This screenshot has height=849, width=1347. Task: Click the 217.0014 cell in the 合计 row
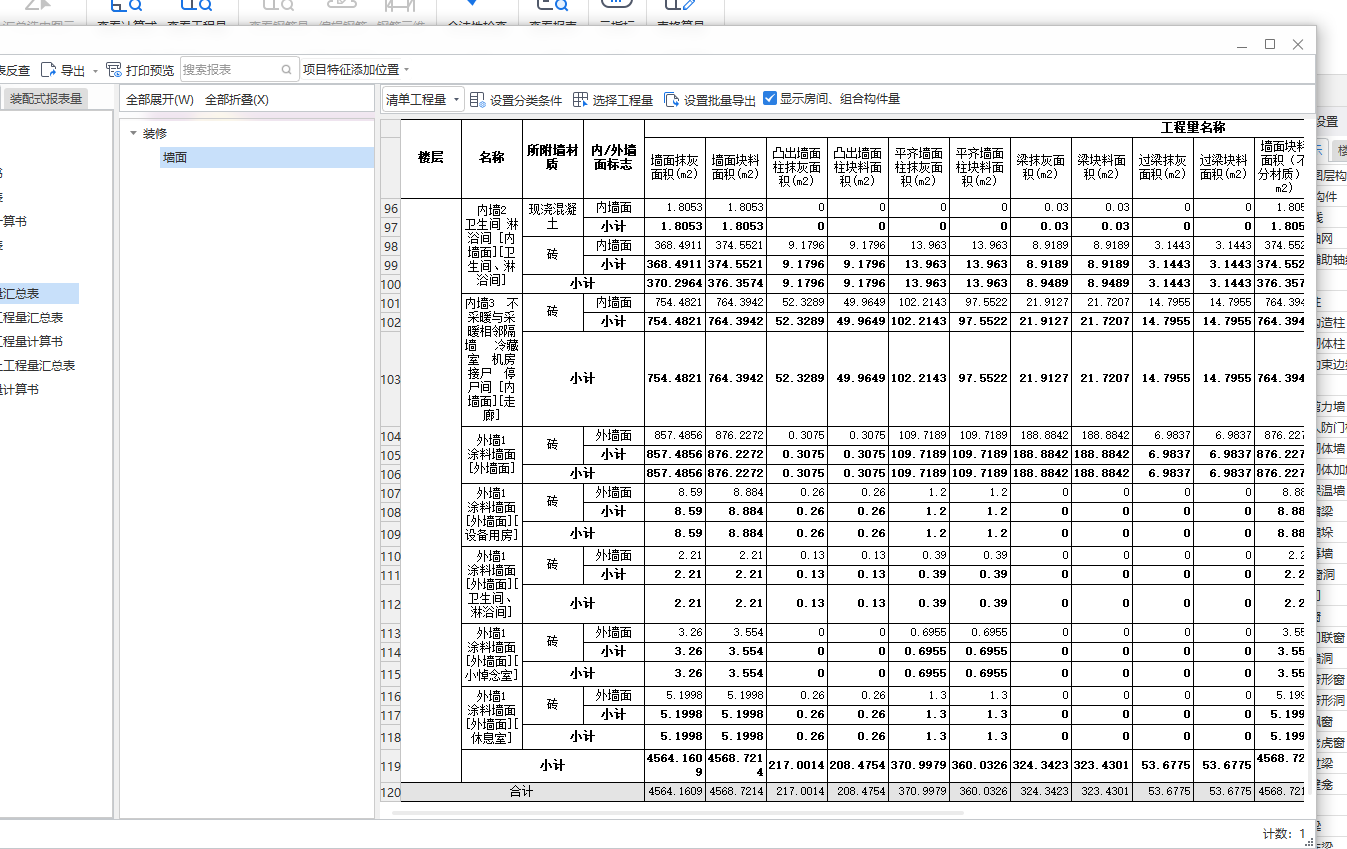(797, 792)
